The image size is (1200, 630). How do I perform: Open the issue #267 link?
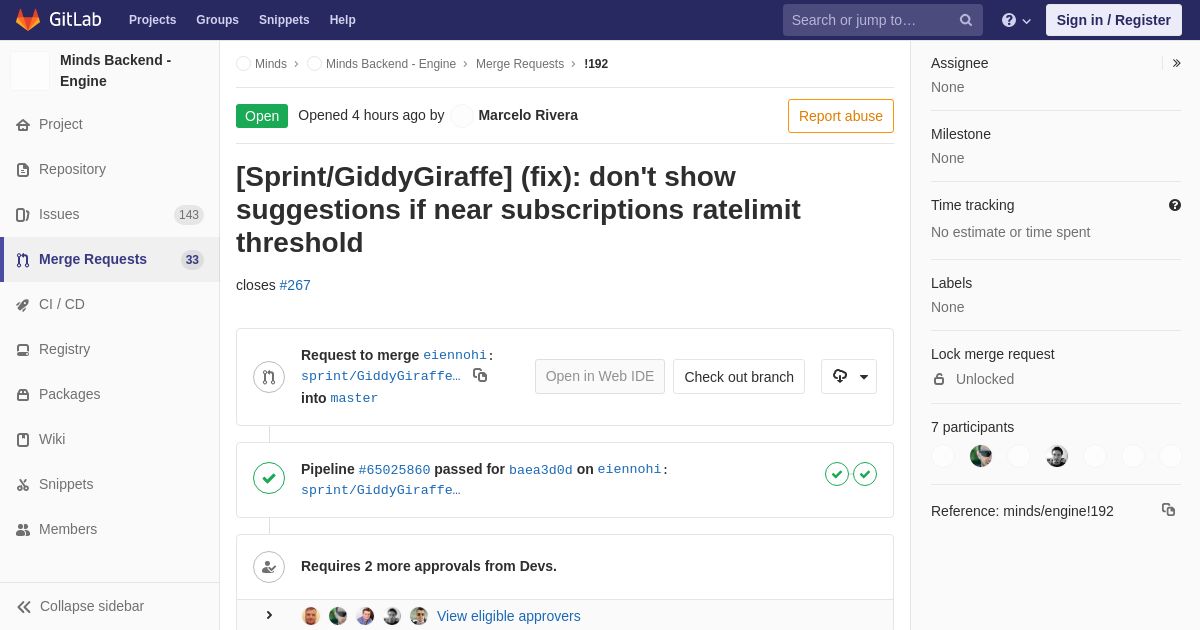(295, 285)
